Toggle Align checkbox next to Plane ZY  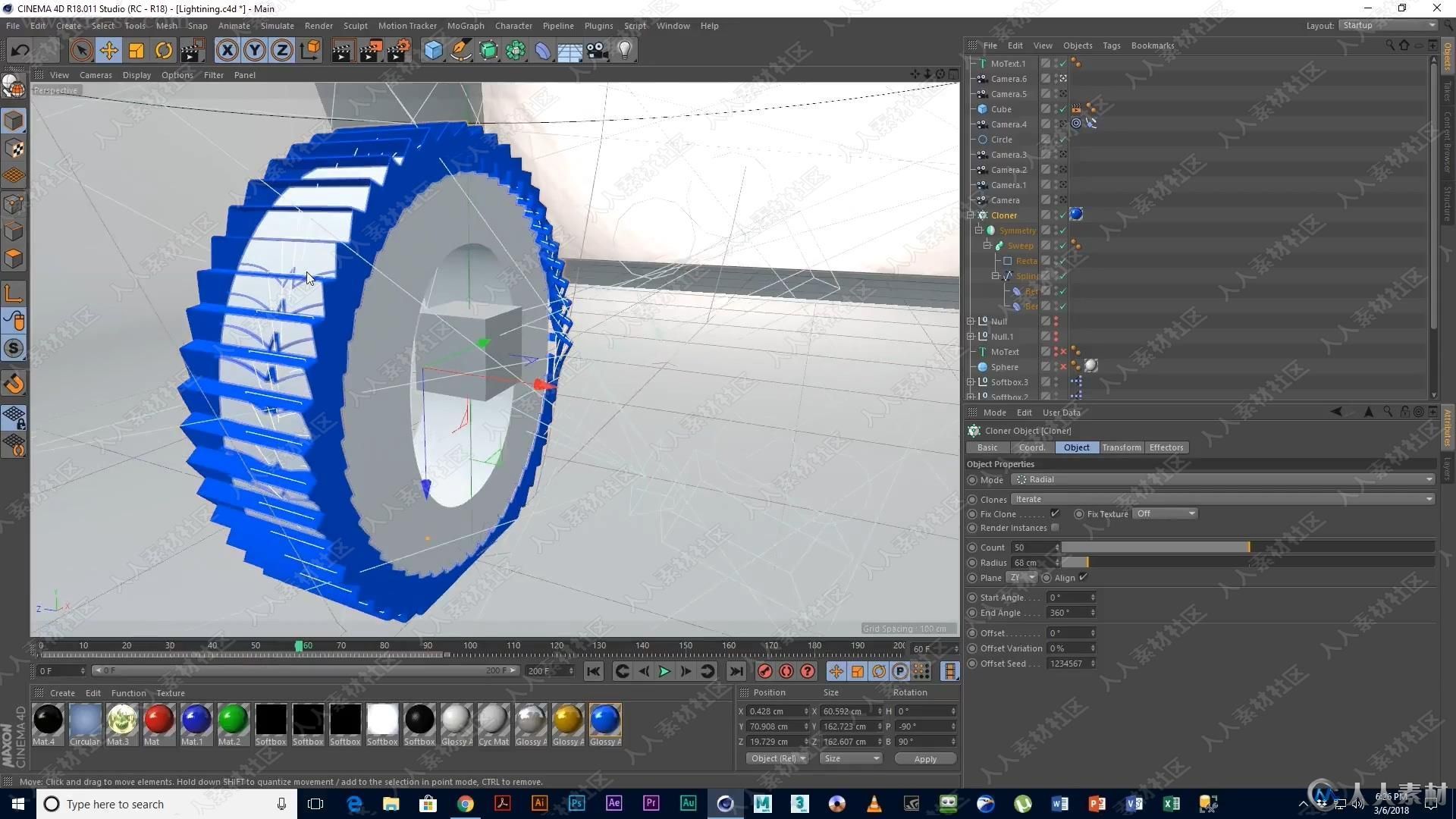tap(1084, 577)
